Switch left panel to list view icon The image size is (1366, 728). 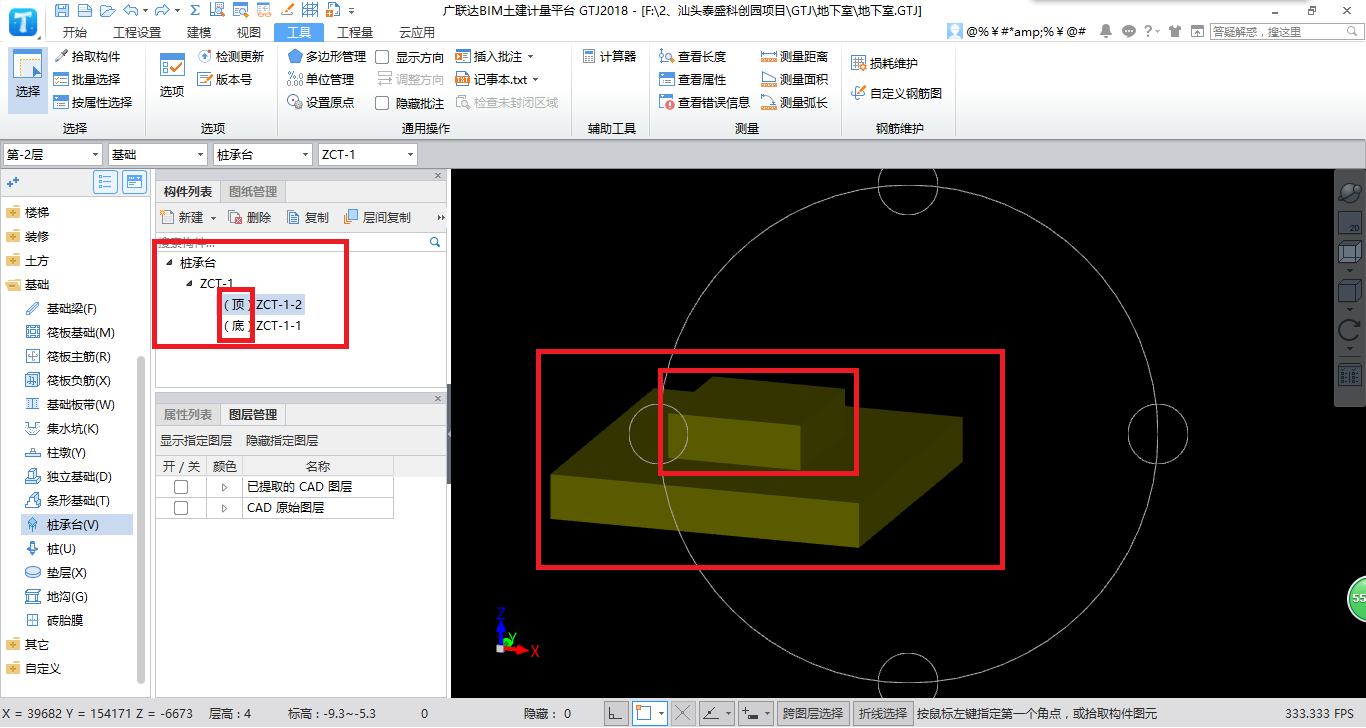tap(105, 182)
